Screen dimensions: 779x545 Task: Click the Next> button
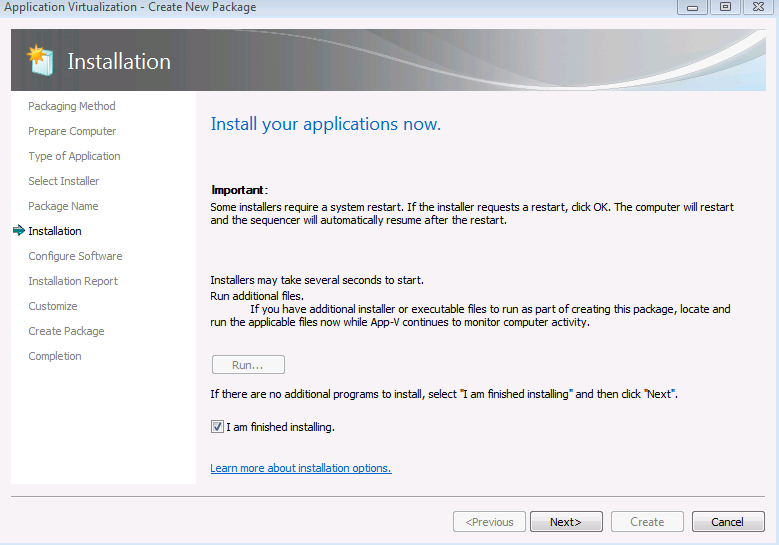pyautogui.click(x=566, y=522)
